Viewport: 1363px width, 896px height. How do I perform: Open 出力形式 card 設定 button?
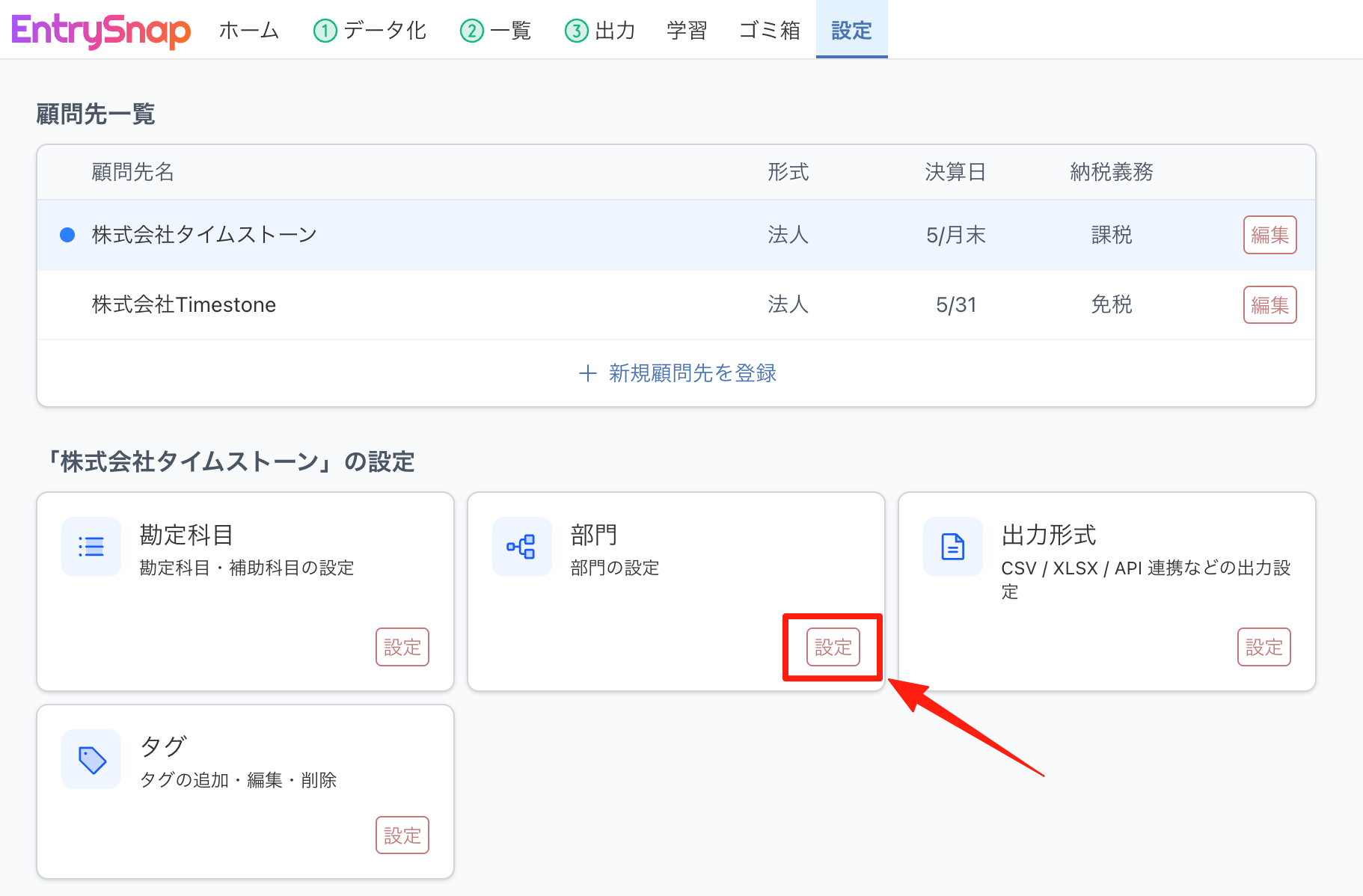[1264, 647]
